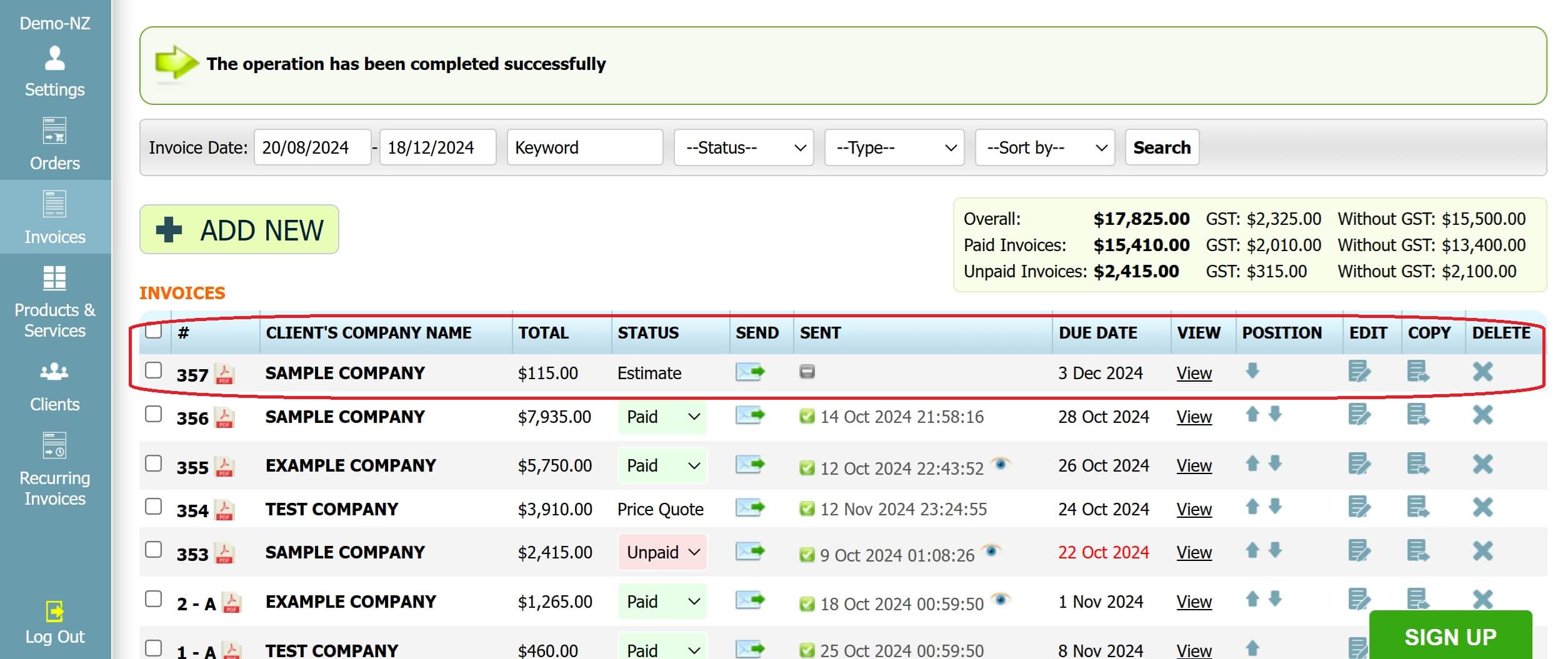Click the SIGN UP button
Viewport: 1568px width, 659px height.
click(1450, 636)
